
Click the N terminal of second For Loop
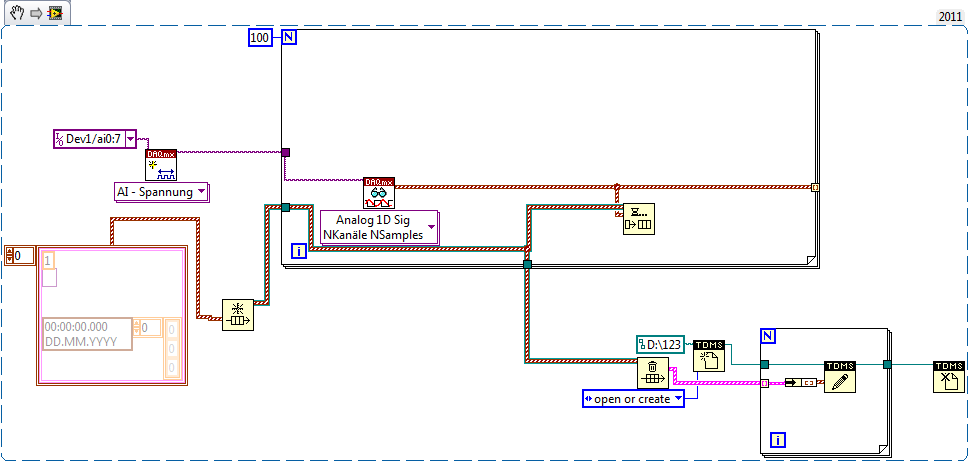click(x=768, y=336)
